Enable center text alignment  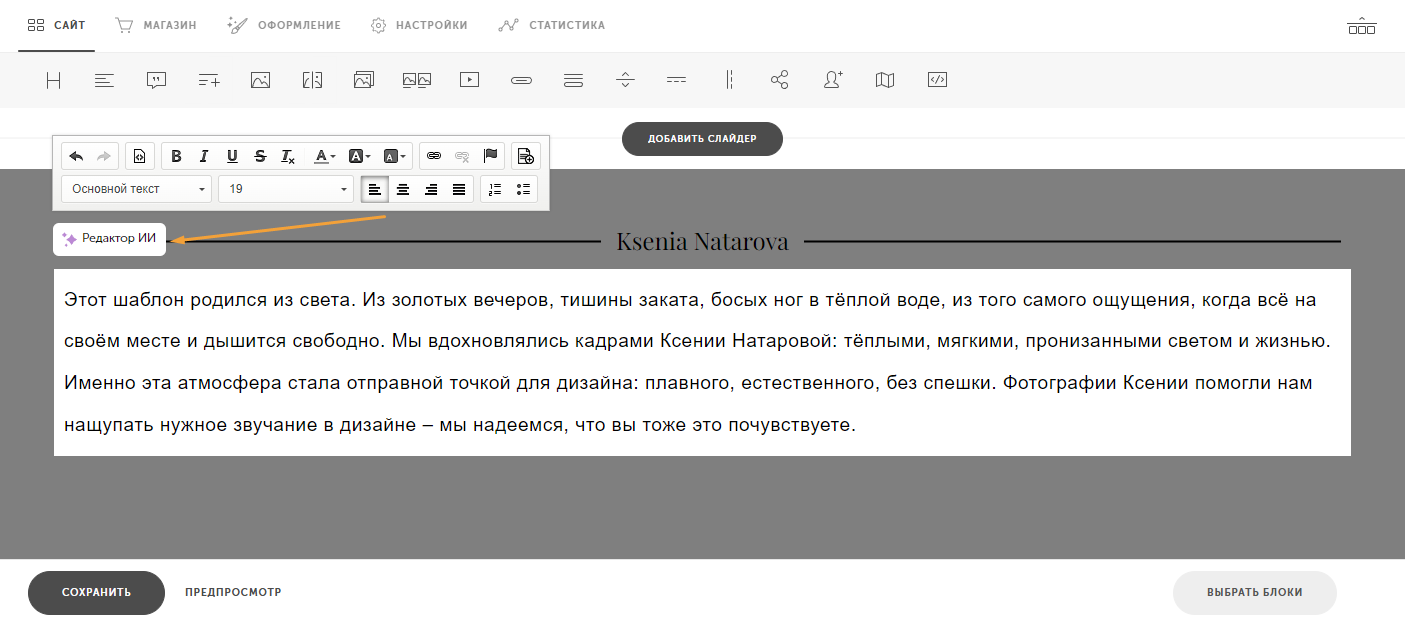point(403,189)
